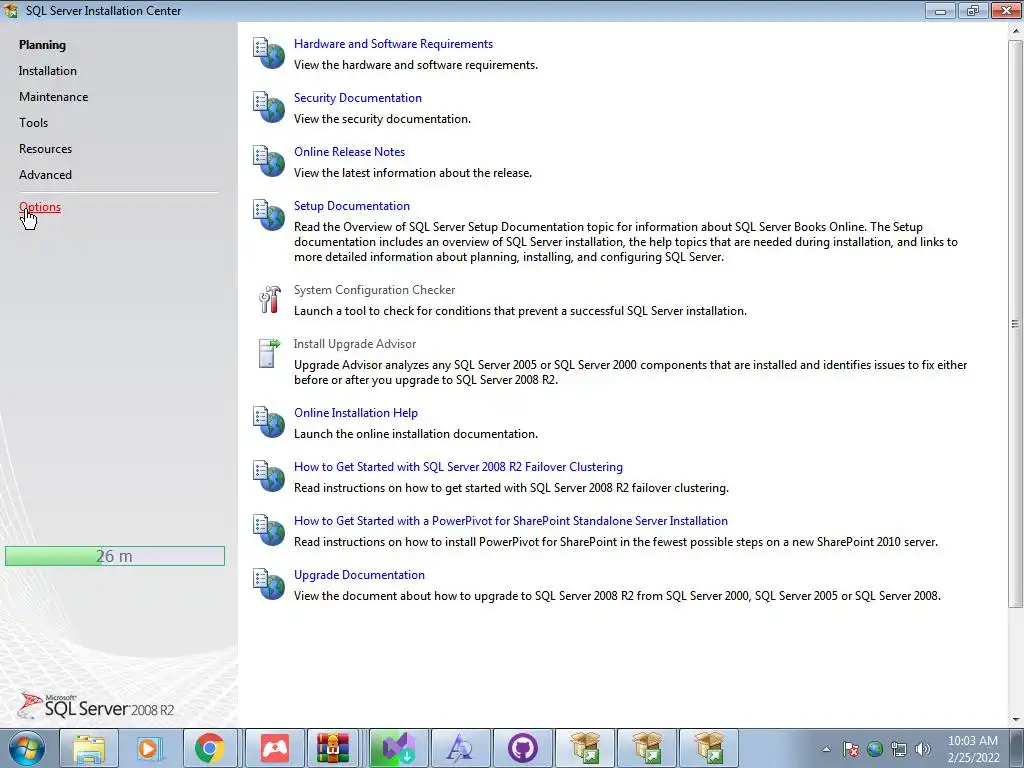Screen dimensions: 1024x768
Task: Click the third setup package taskbar icon
Action: [x=709, y=748]
